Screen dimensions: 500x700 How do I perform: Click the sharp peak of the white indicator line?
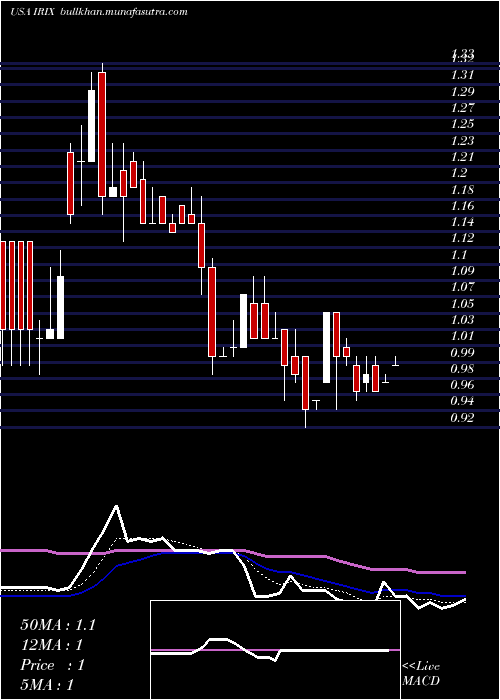tap(116, 506)
